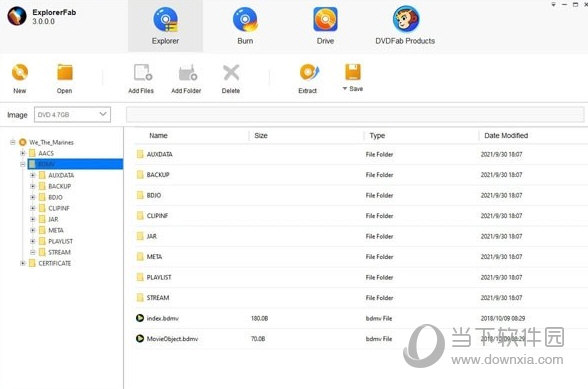
Task: Open the Explorer tab
Action: tap(165, 26)
